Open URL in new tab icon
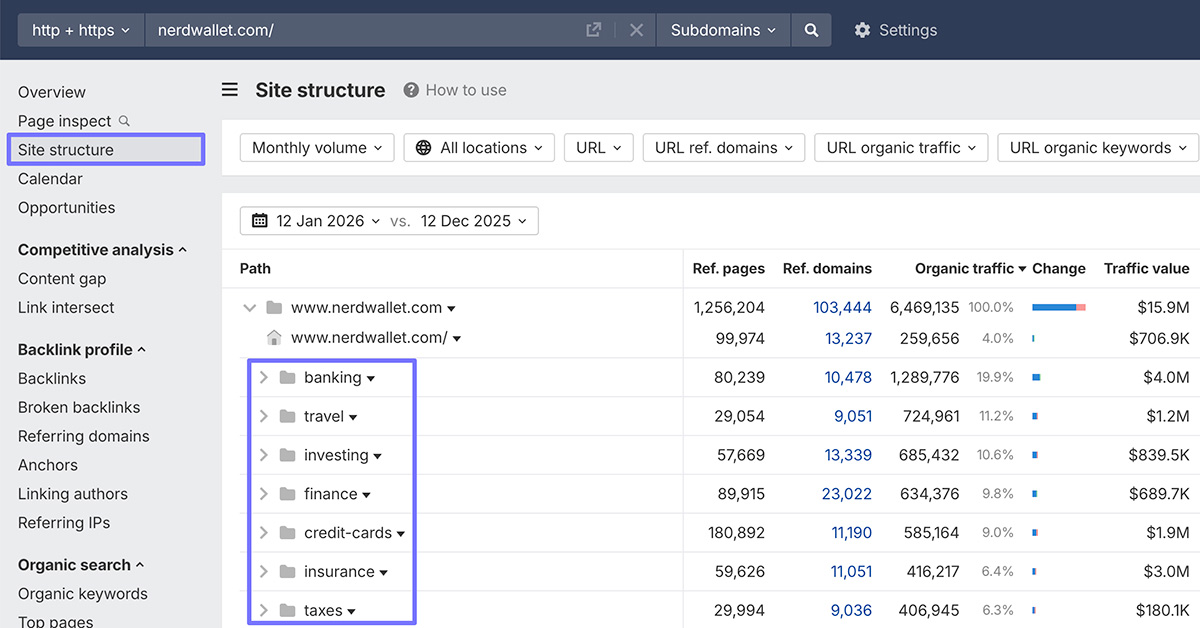1200x628 pixels. [x=593, y=30]
